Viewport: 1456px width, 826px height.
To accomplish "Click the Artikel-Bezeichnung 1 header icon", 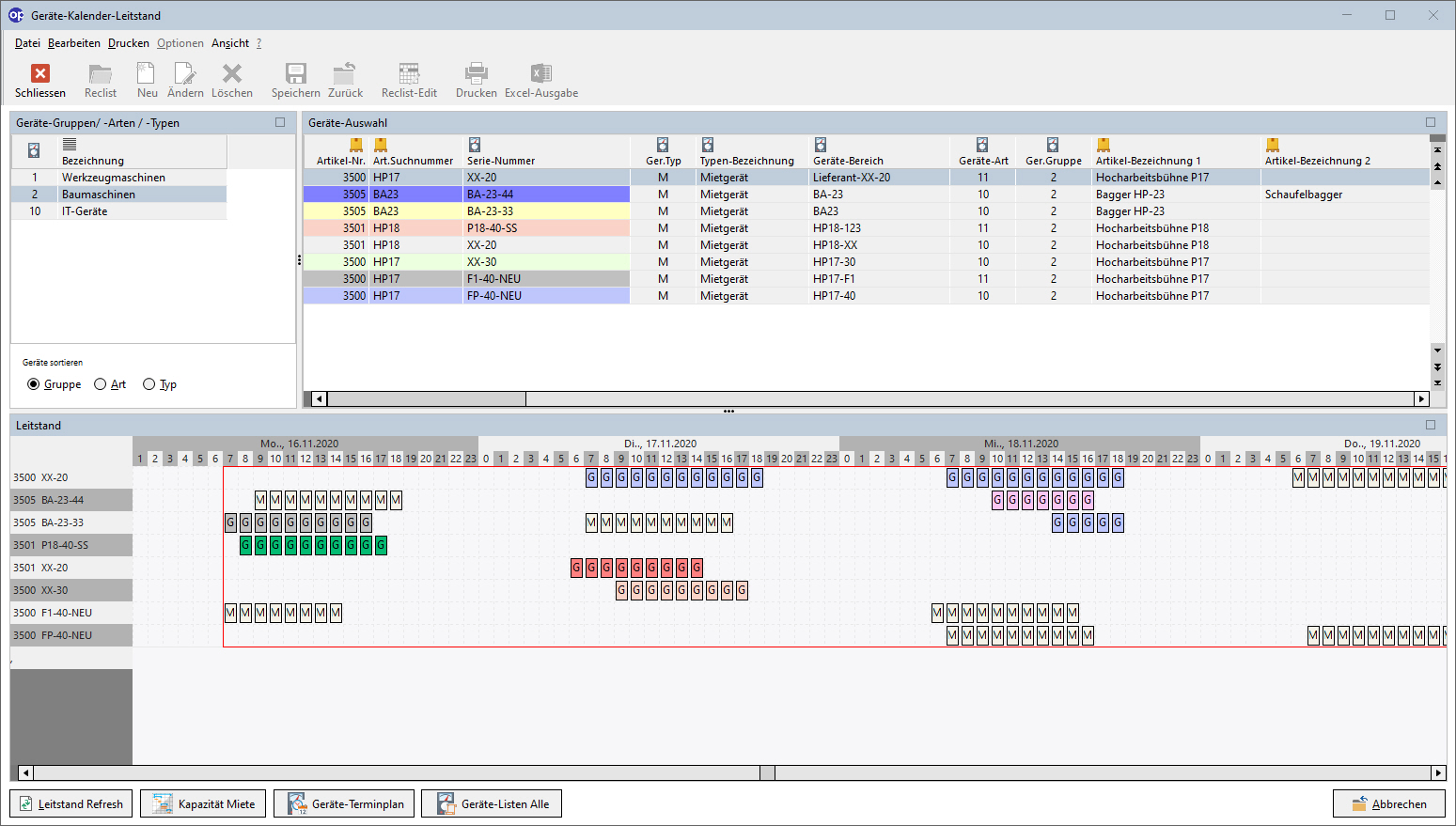I will [x=1104, y=145].
